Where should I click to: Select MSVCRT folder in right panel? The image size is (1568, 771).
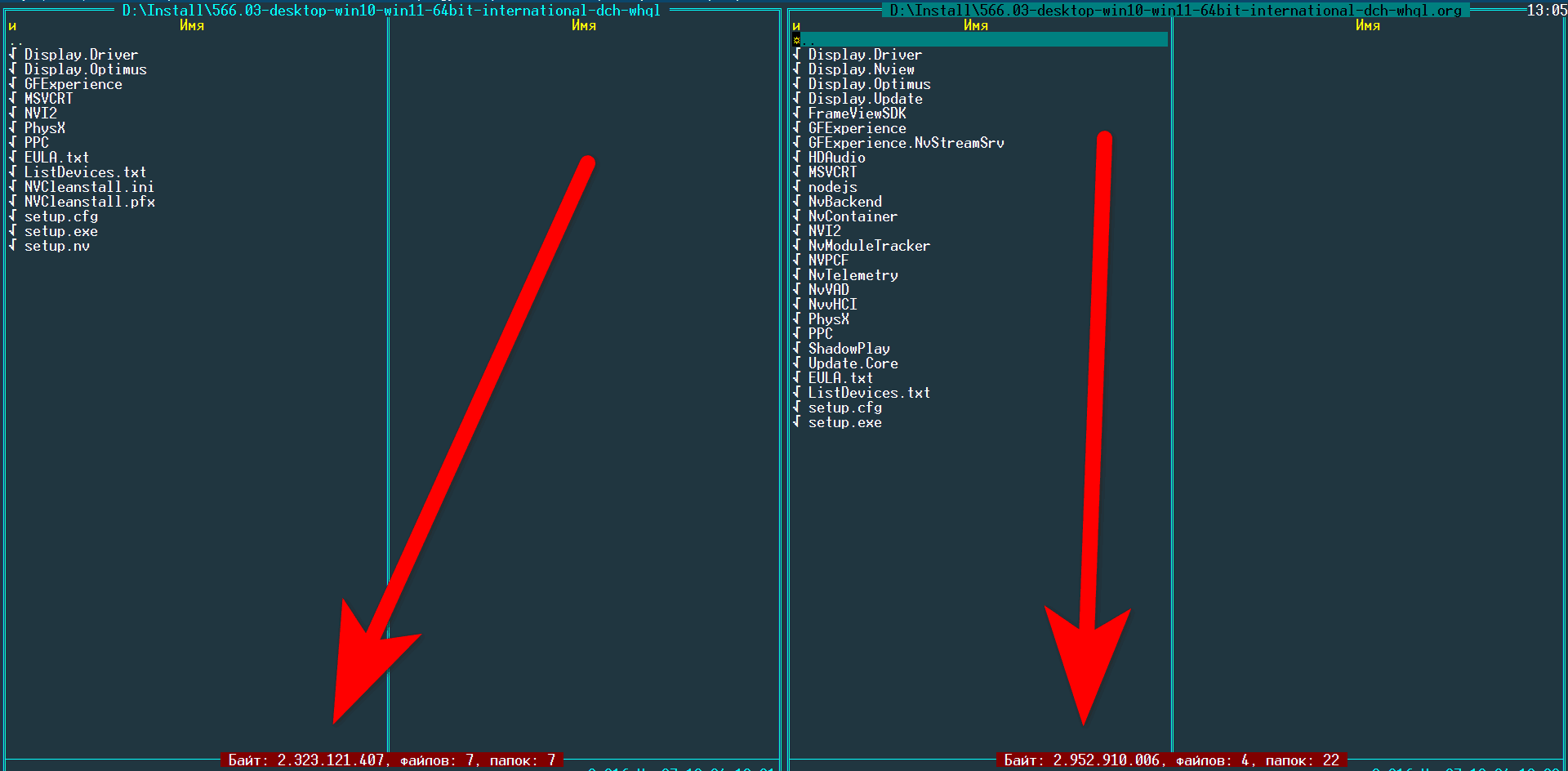click(832, 172)
